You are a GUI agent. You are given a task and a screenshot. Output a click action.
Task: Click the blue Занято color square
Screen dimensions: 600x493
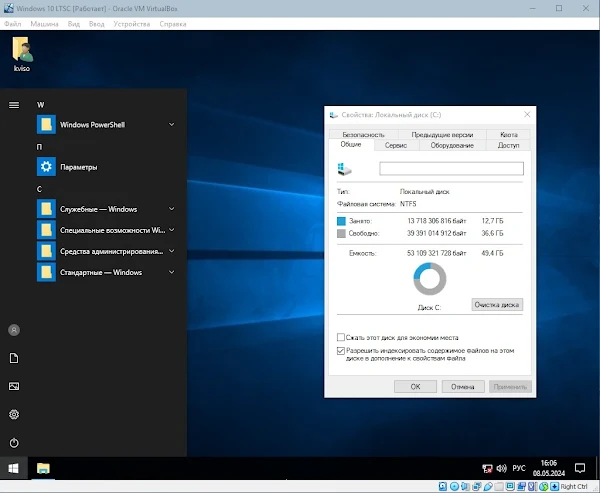(341, 221)
